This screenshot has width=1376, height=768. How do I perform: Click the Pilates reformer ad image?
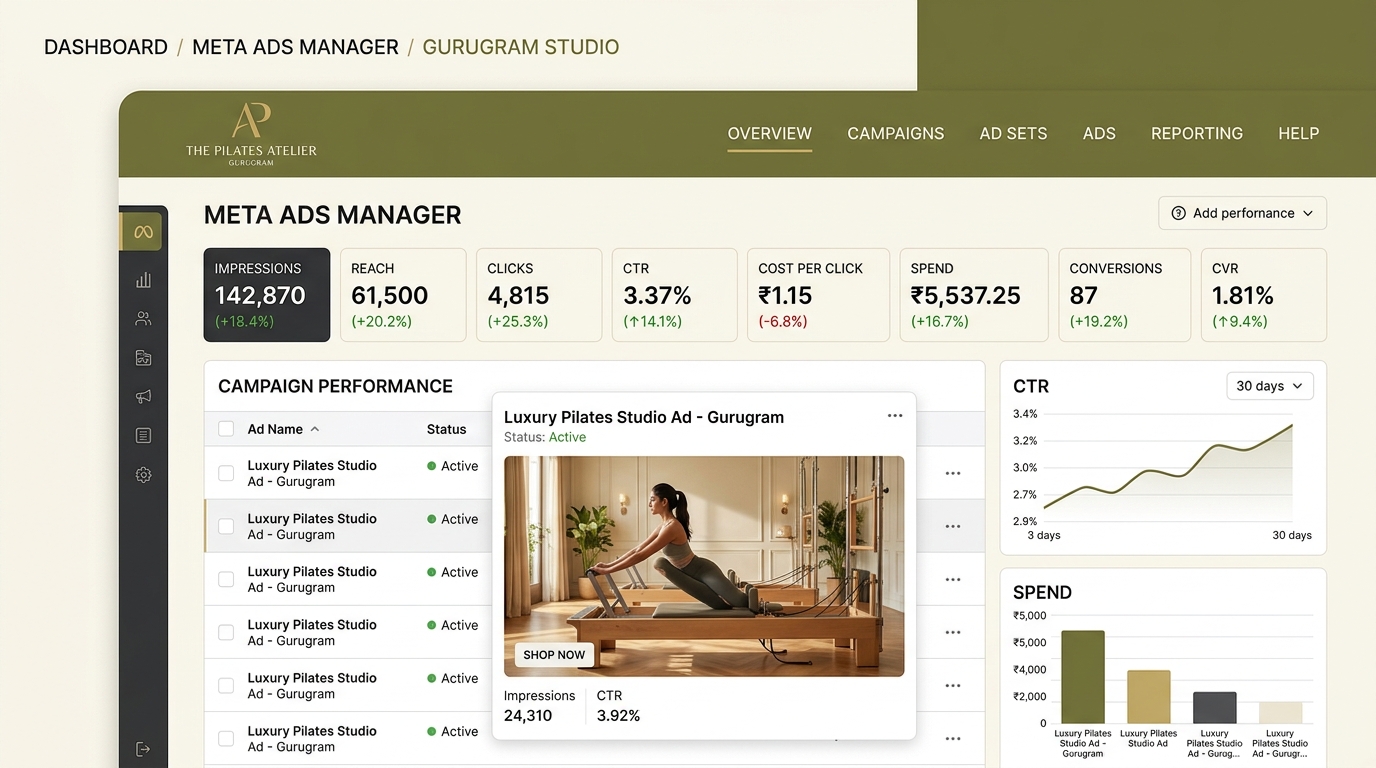(704, 566)
